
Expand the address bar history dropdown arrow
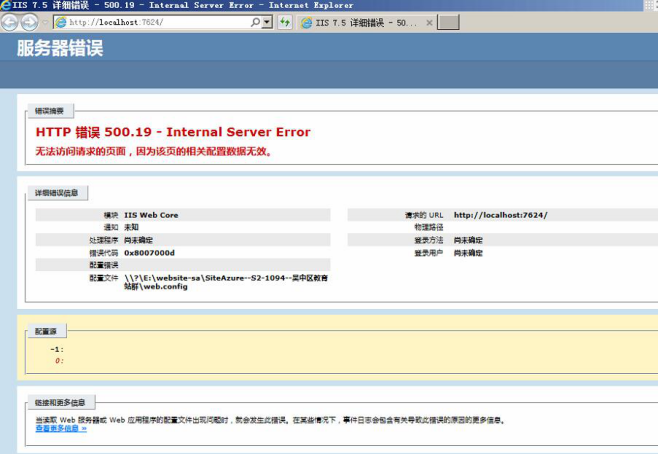(x=268, y=22)
